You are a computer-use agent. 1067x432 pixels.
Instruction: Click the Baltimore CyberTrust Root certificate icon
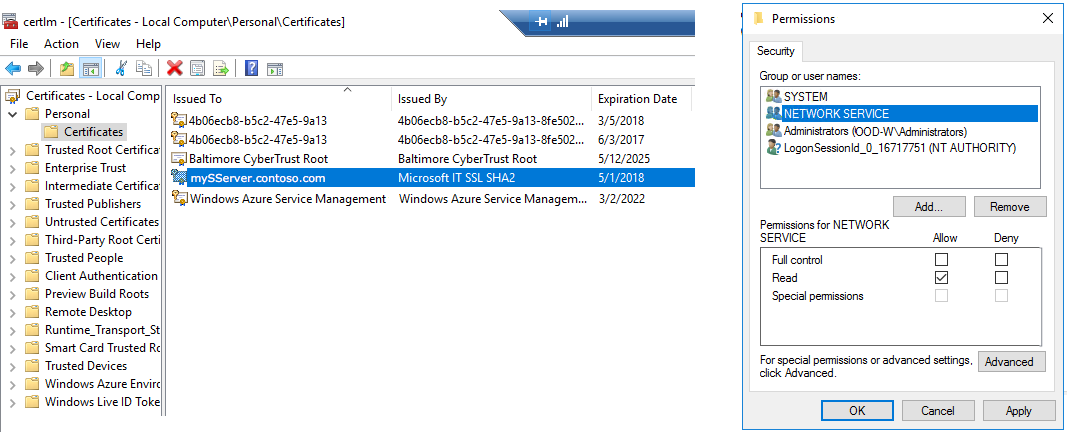(x=179, y=159)
